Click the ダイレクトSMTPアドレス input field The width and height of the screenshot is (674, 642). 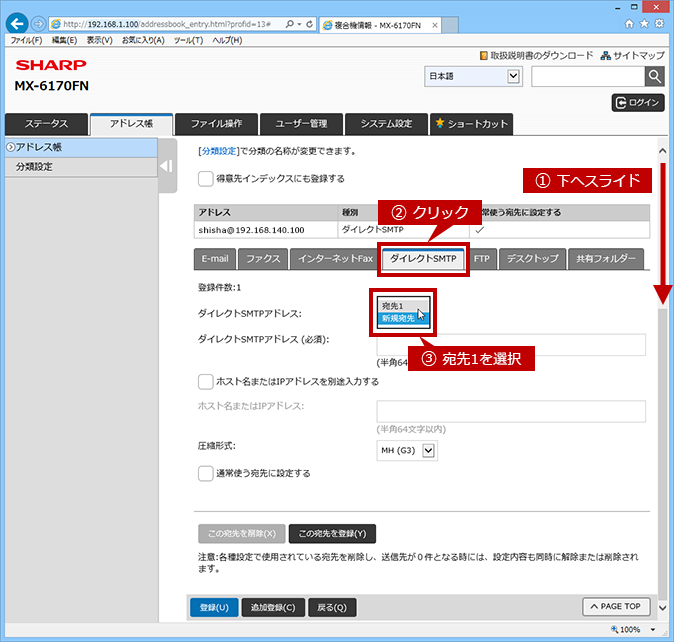click(x=511, y=345)
